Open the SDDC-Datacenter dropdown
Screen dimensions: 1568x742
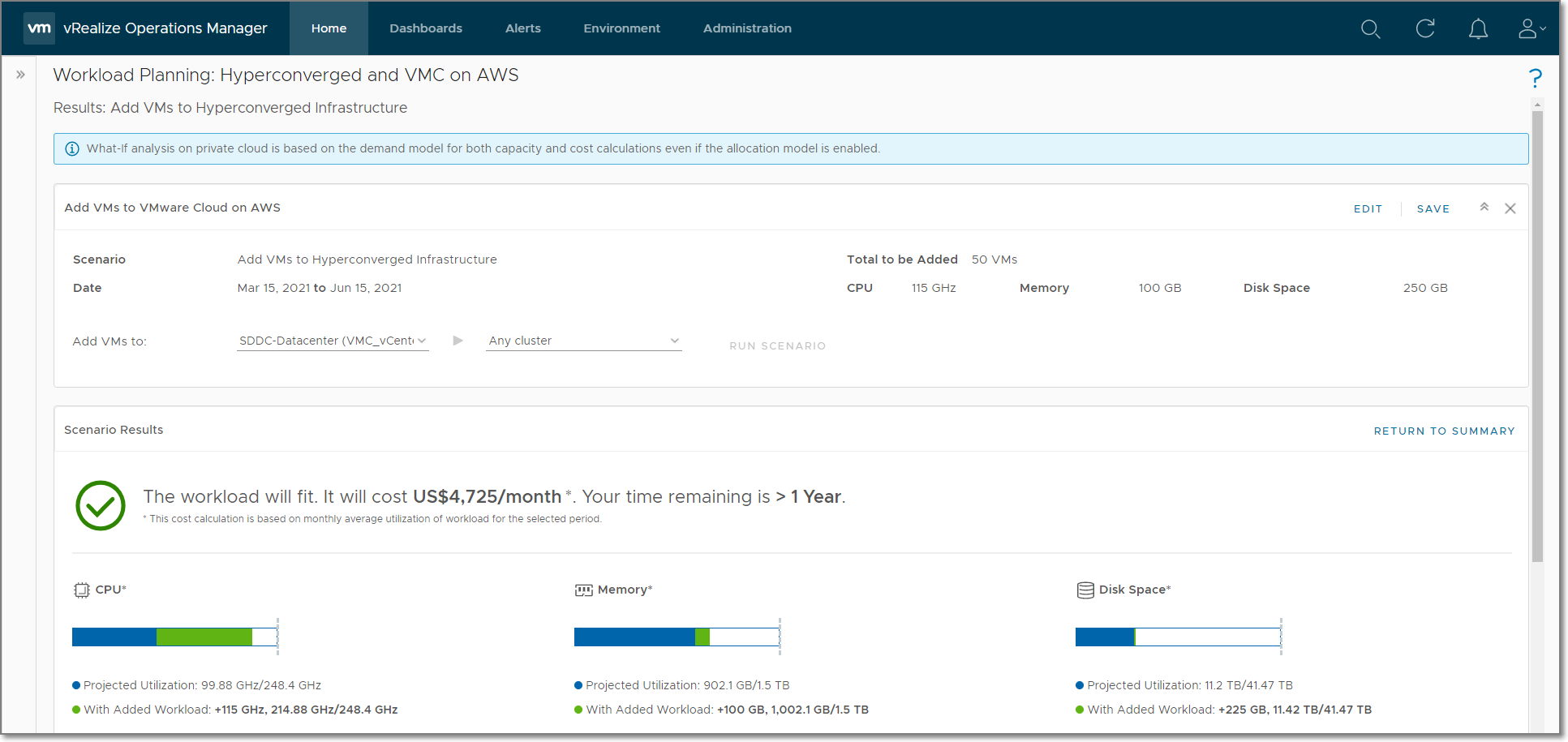[x=333, y=341]
